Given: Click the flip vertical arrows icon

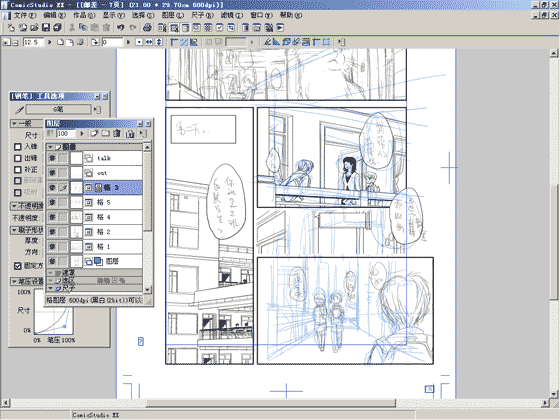Looking at the screenshot, I should coord(159,42).
